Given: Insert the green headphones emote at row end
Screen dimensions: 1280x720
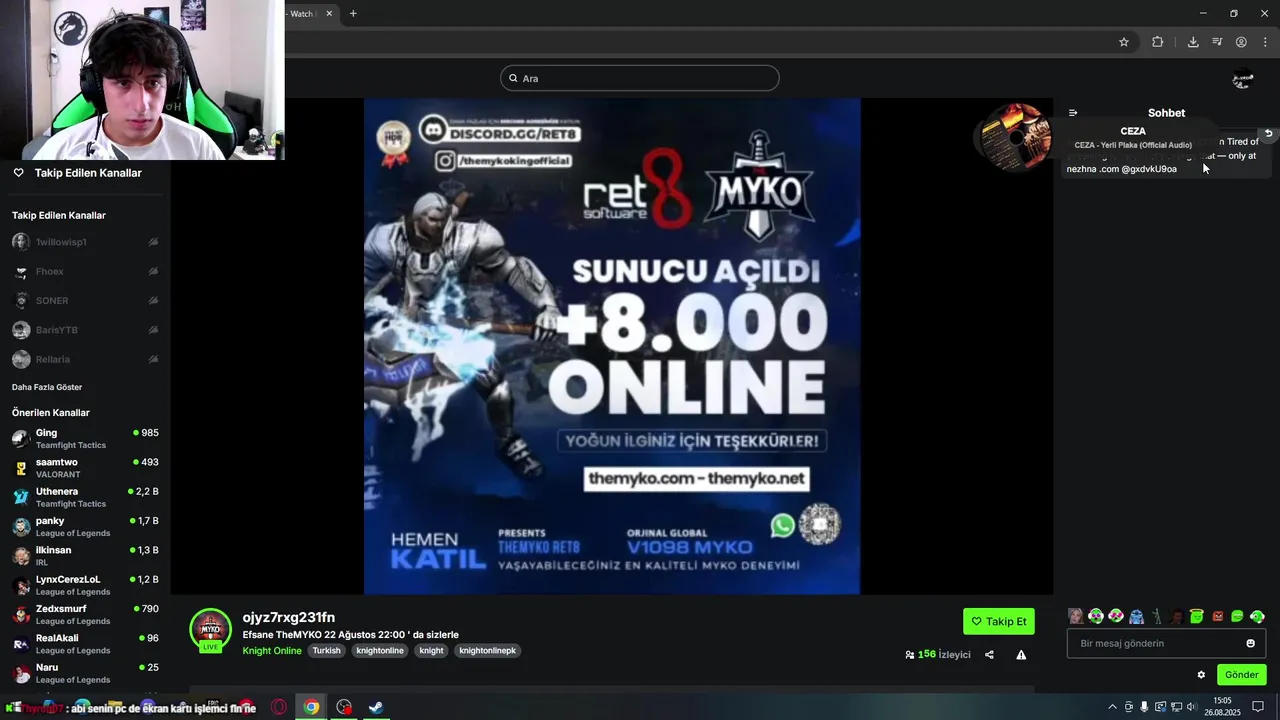Looking at the screenshot, I should pos(1257,616).
